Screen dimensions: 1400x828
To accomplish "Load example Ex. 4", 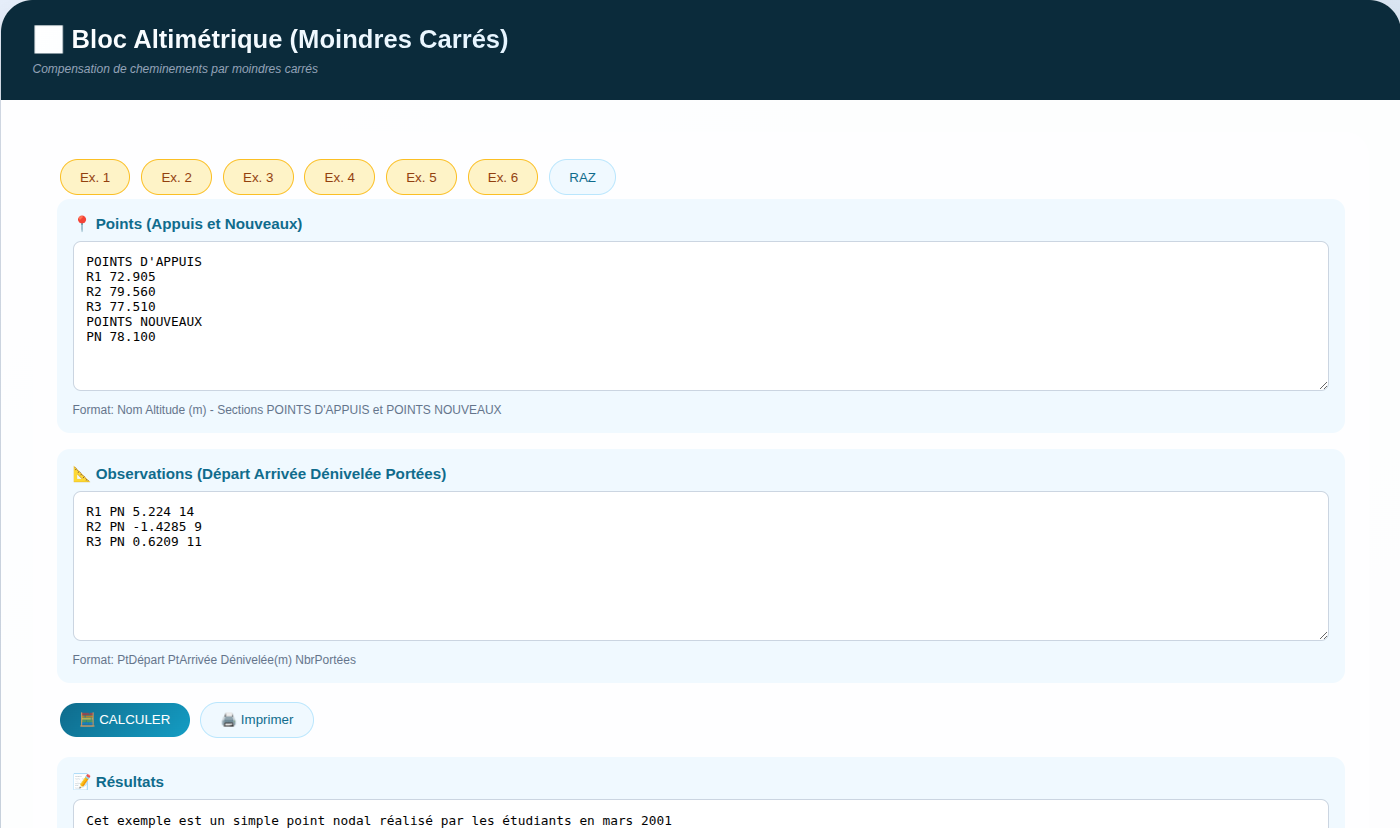I will 339,177.
